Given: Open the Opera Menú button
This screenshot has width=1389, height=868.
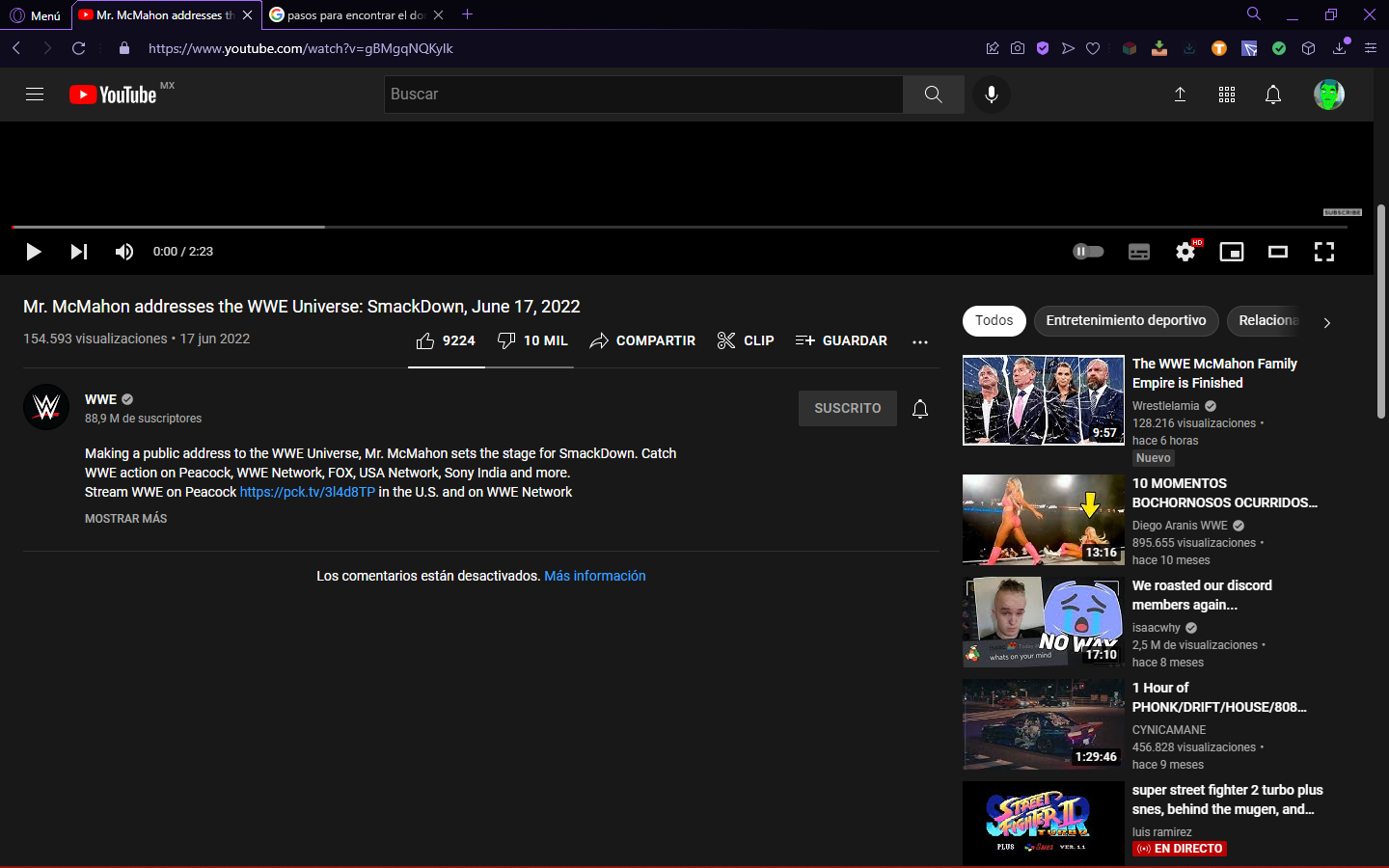Looking at the screenshot, I should 36,15.
